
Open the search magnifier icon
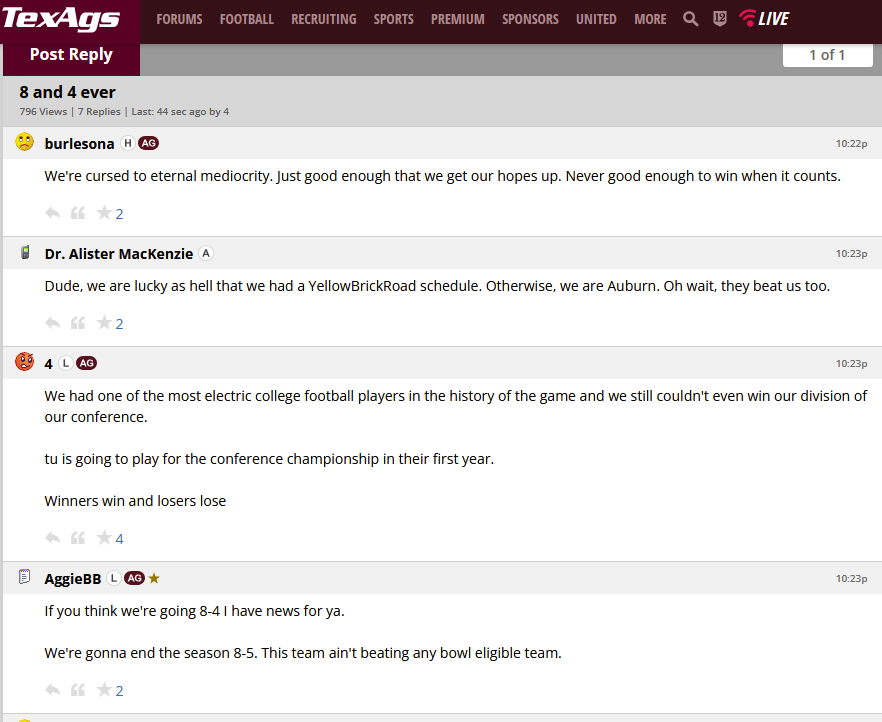coord(691,19)
